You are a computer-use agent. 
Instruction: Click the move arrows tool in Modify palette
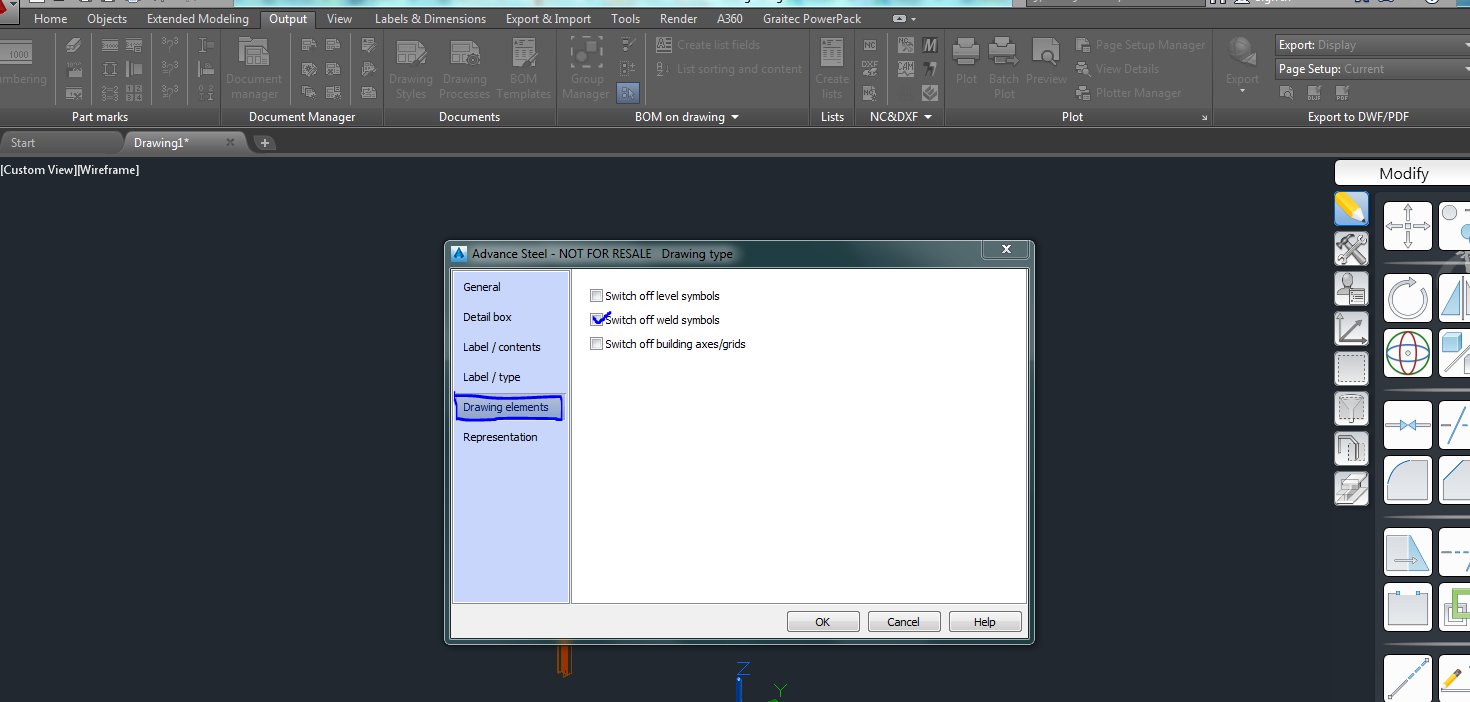(x=1408, y=226)
